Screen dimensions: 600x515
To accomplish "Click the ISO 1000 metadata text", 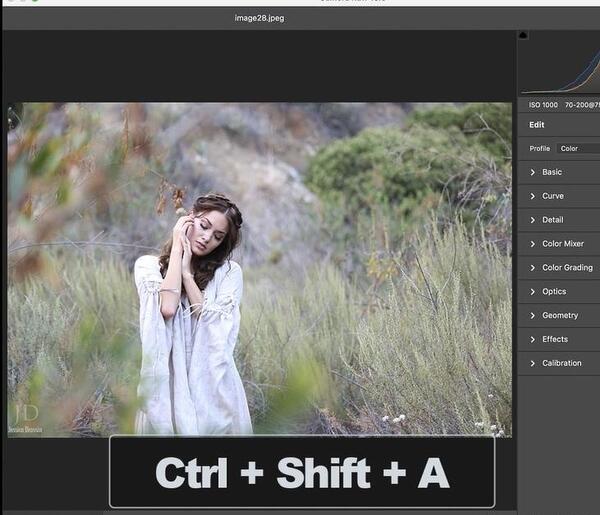I will 543,105.
